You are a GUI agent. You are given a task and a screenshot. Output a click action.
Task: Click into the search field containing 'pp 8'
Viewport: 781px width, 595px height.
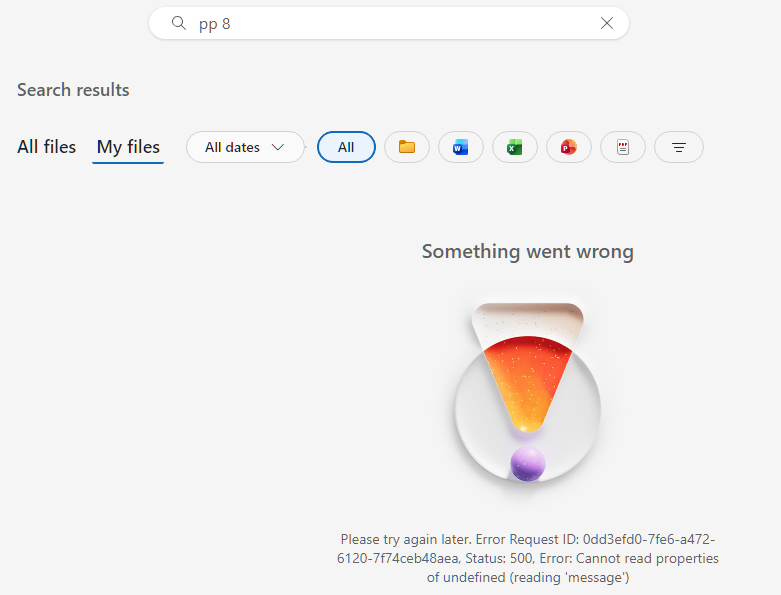point(389,23)
